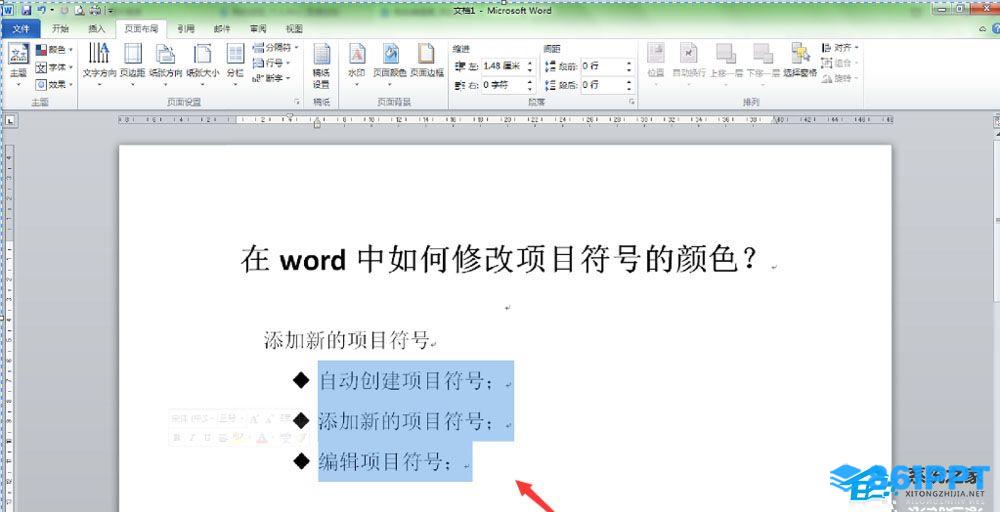The width and height of the screenshot is (1000, 512).
Task: Click the tab stop selector left of ruler
Action: 10,120
